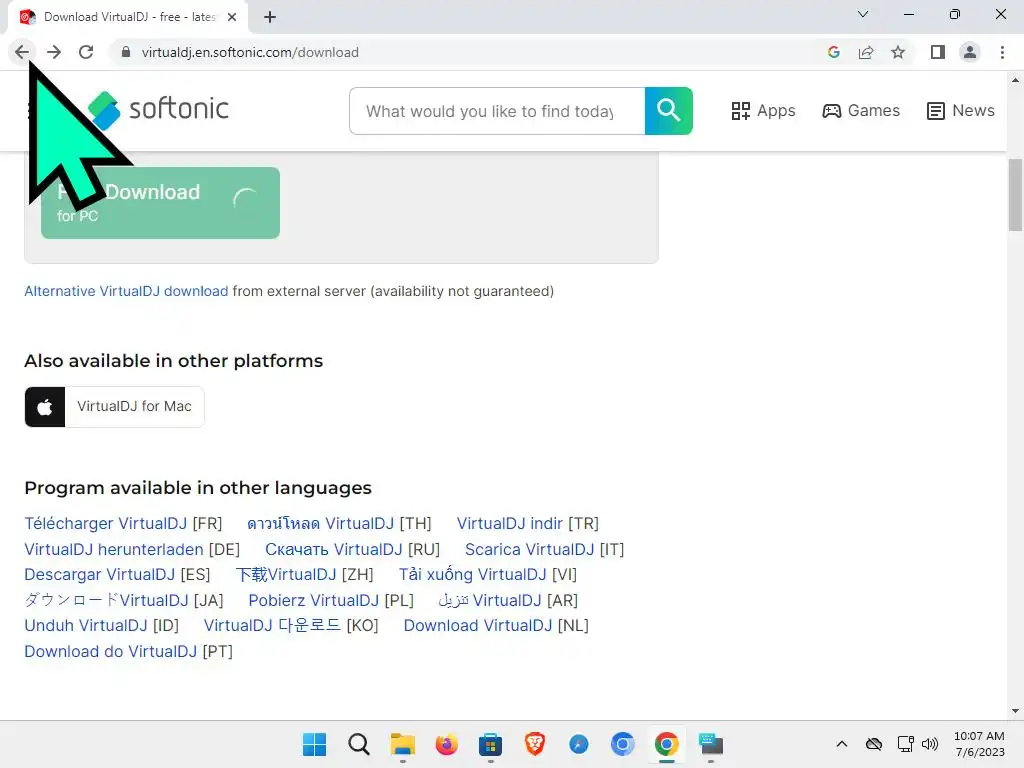1024x768 pixels.
Task: Click the page vertical scrollbar thumb
Action: (1015, 195)
